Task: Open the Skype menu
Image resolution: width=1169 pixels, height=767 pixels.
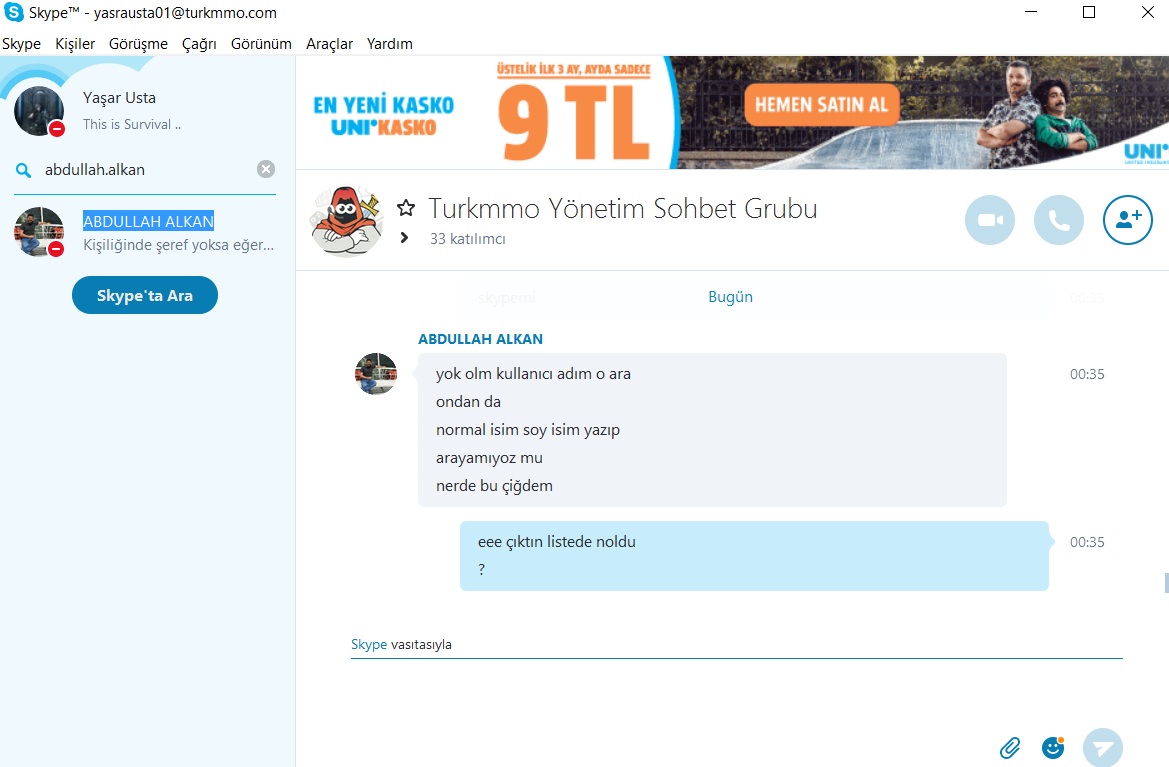Action: pyautogui.click(x=22, y=44)
